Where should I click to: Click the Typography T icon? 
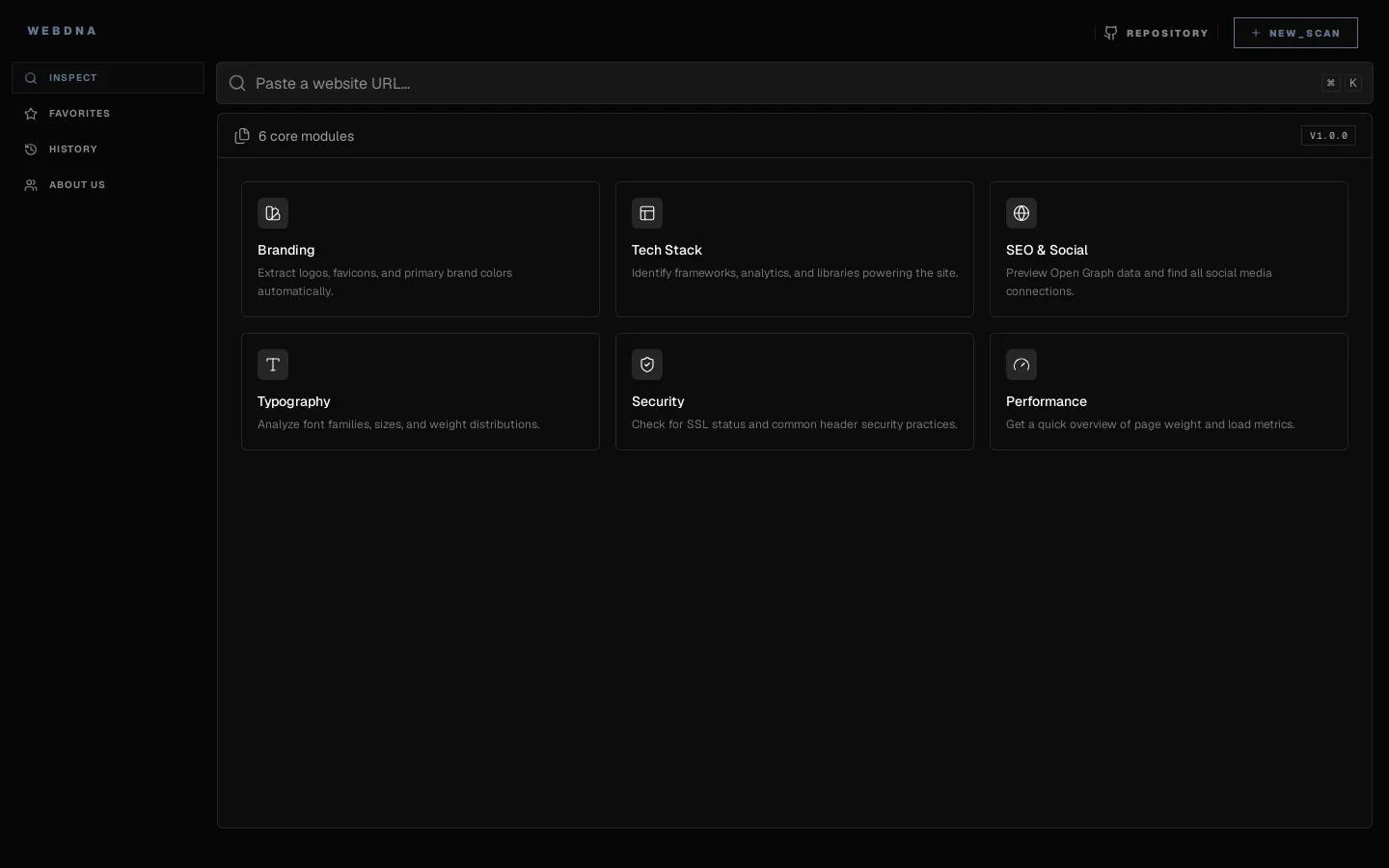(x=273, y=365)
